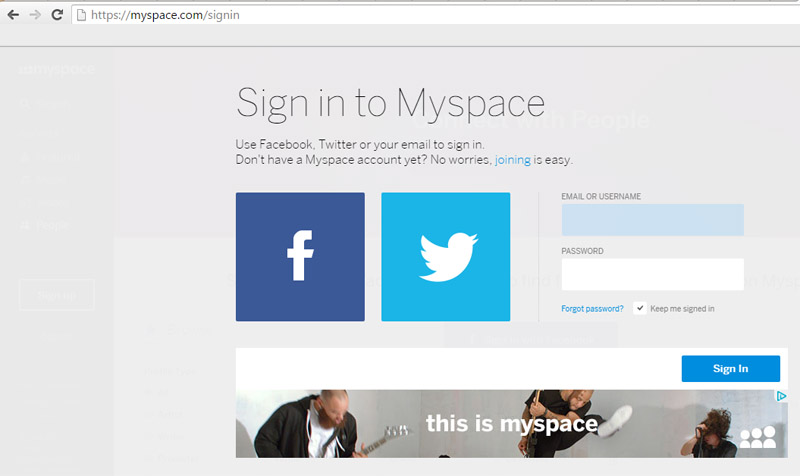Click the page icon in address bar
This screenshot has width=800, height=476.
pyautogui.click(x=81, y=15)
